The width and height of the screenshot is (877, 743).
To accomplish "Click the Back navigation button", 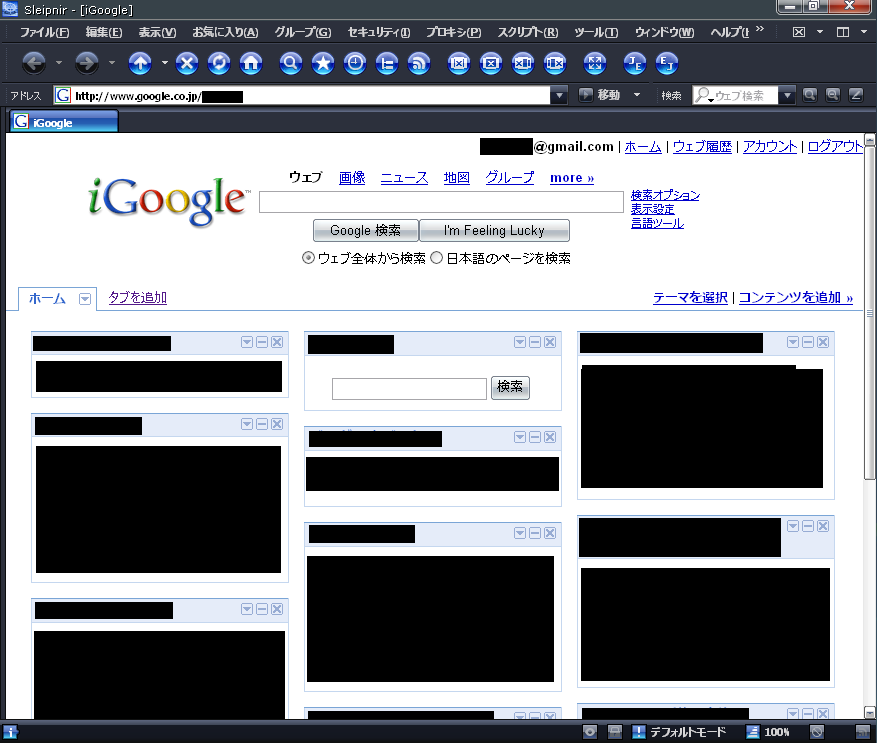I will click(34, 64).
